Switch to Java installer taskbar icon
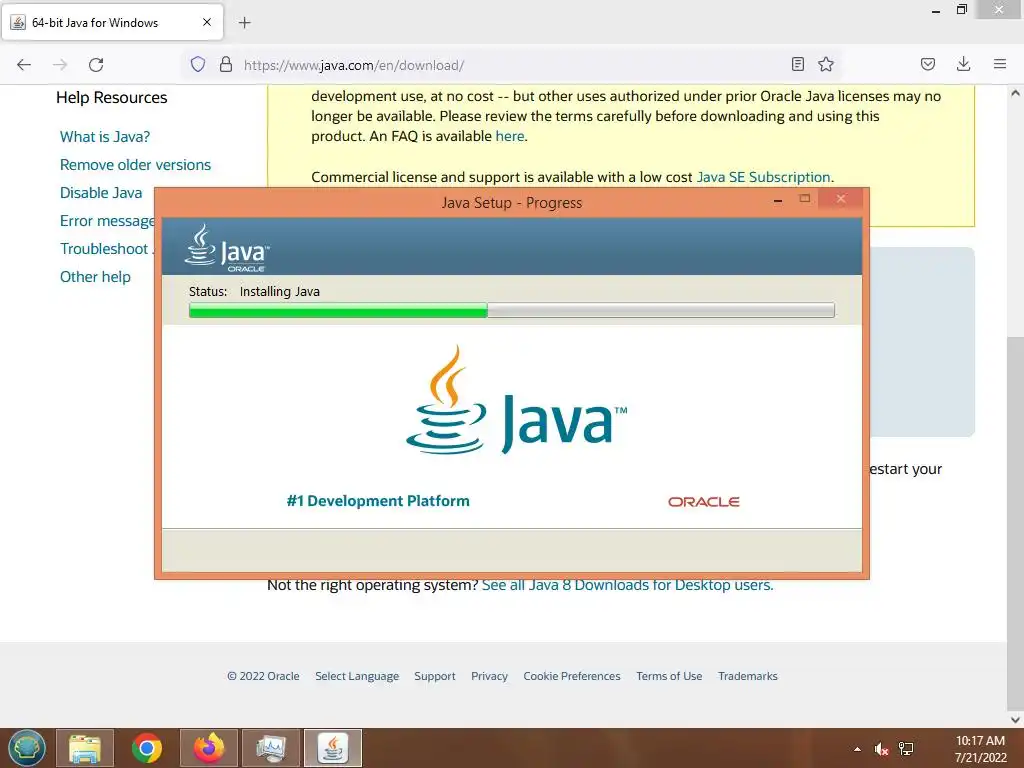The width and height of the screenshot is (1024, 768). tap(333, 748)
